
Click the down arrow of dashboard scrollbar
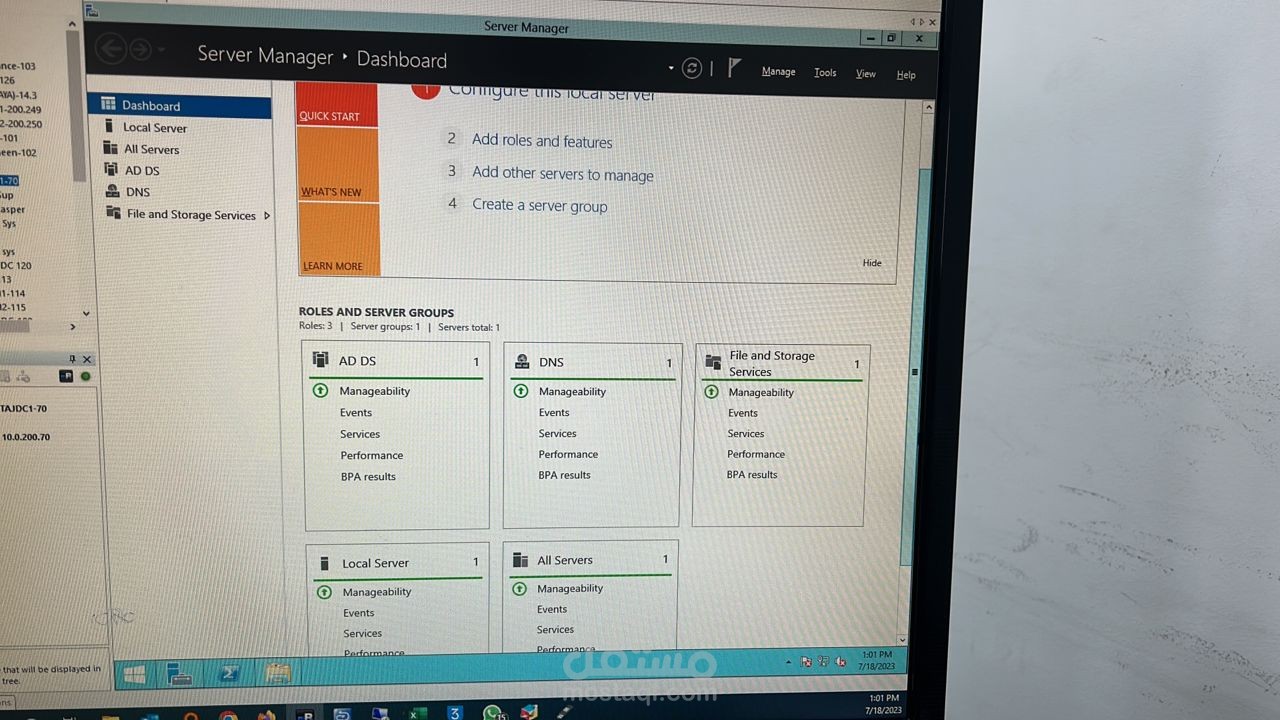pos(901,639)
